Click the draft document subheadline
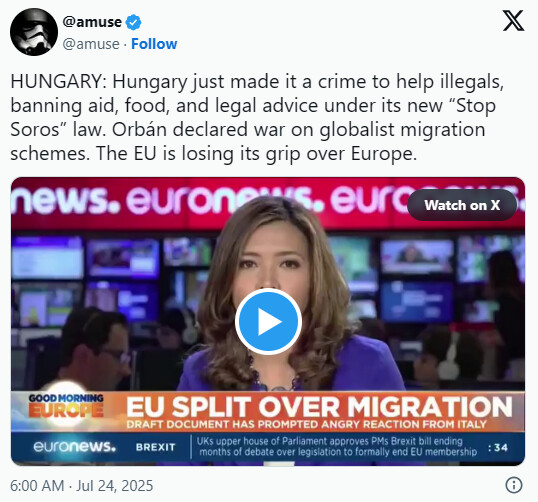The height and width of the screenshot is (502, 538). coord(306,424)
